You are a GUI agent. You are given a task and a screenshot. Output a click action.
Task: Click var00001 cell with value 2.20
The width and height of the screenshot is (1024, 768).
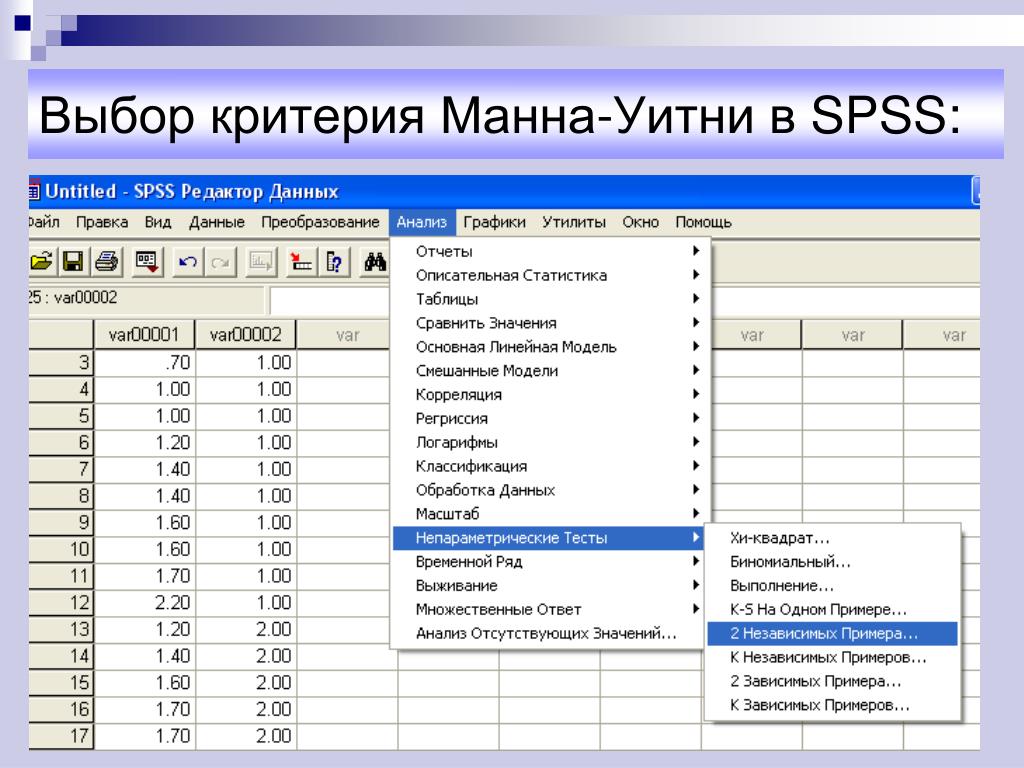[145, 602]
